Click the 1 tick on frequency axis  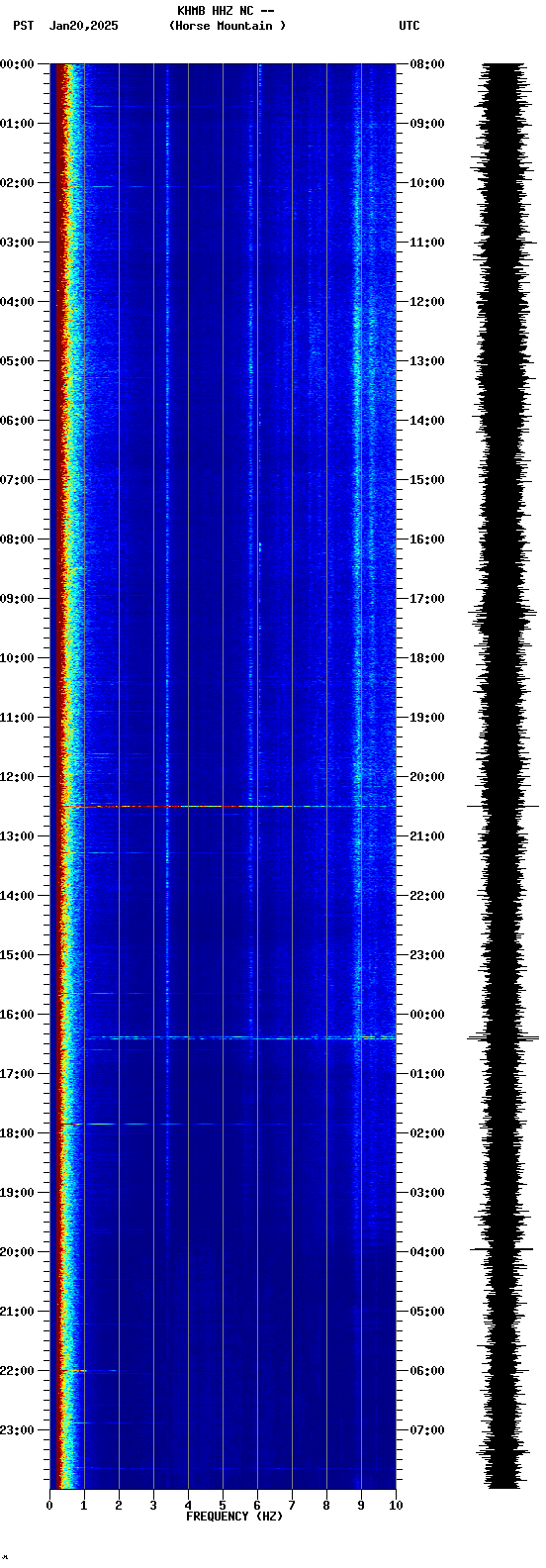(84, 1506)
